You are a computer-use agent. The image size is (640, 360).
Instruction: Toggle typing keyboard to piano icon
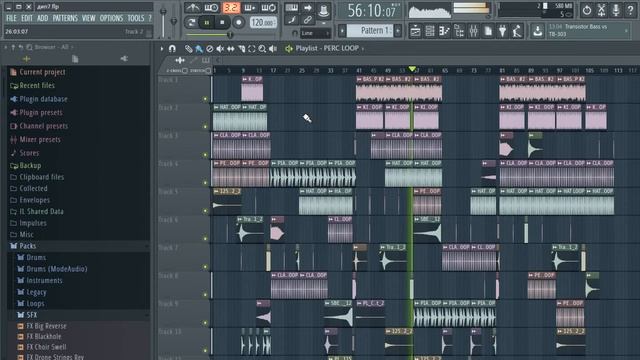pyautogui.click(x=291, y=8)
